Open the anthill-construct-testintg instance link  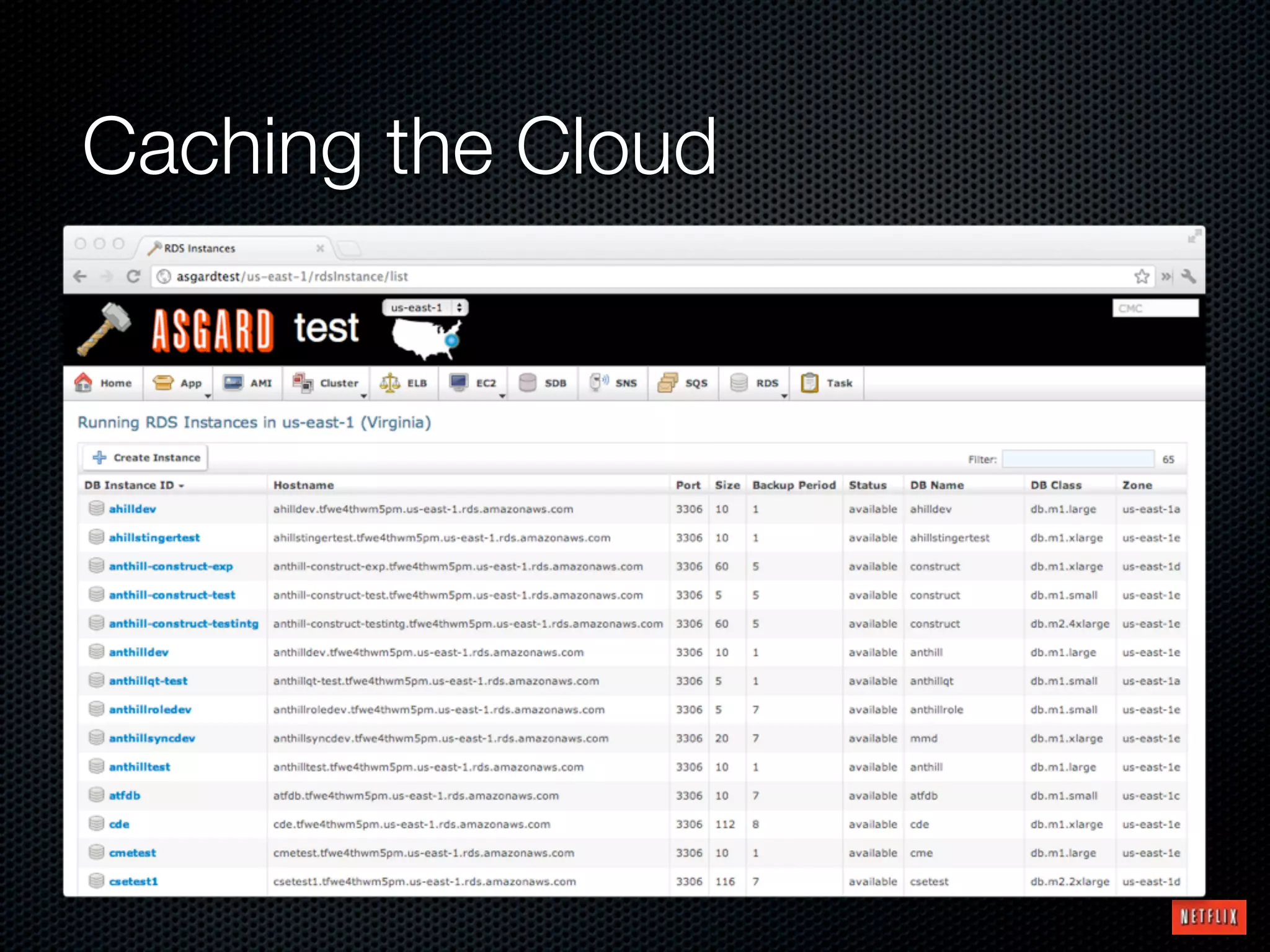coord(184,624)
